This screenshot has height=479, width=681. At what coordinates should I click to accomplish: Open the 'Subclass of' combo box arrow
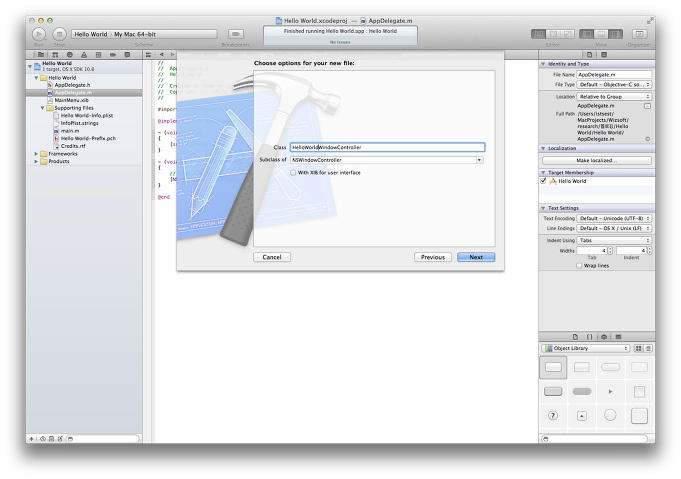pyautogui.click(x=479, y=160)
